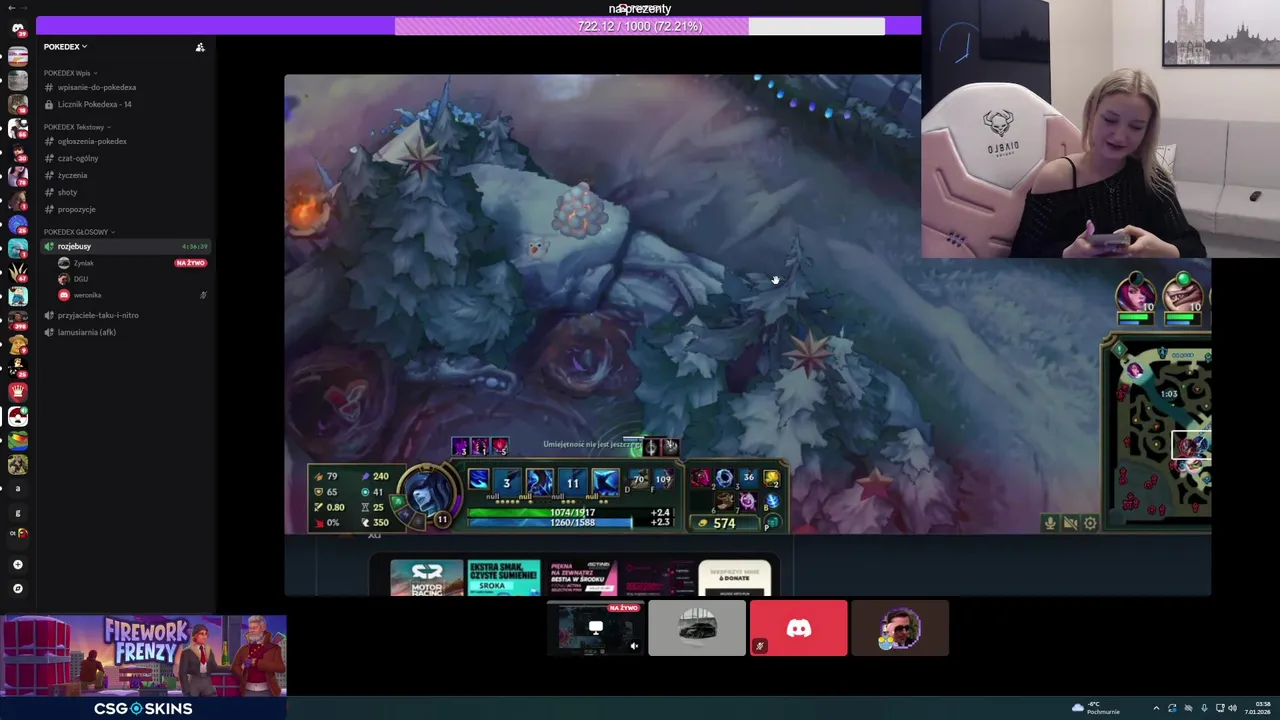1280x720 pixels.
Task: Click the golden item in inventory slot
Action: click(771, 478)
